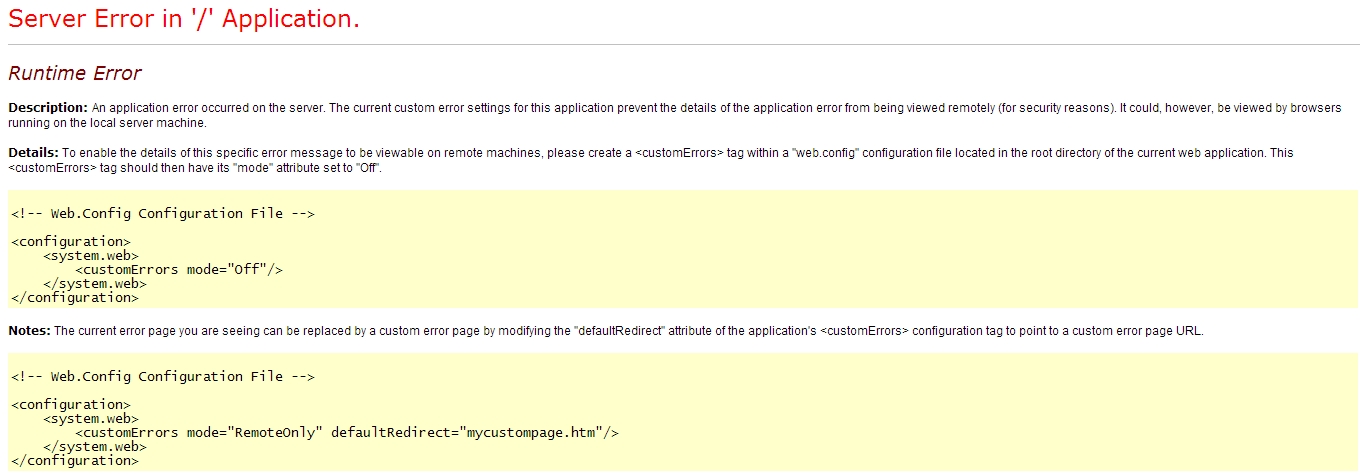Click the text "running on the local server machine."
This screenshot has height=474, width=1364.
point(107,123)
